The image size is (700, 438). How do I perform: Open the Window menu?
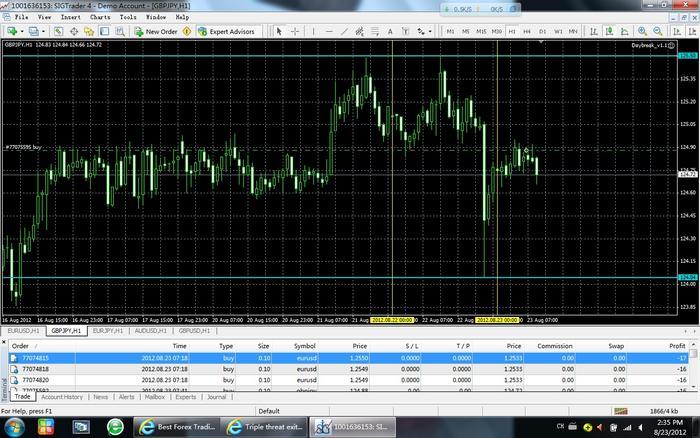tap(156, 17)
